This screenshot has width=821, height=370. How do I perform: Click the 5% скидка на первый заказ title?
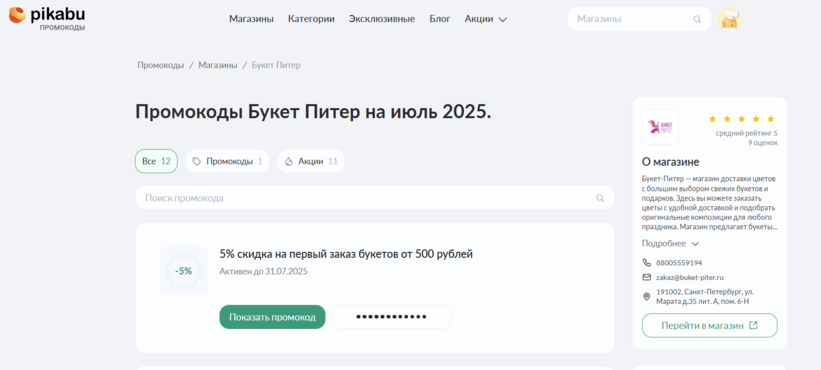click(346, 254)
